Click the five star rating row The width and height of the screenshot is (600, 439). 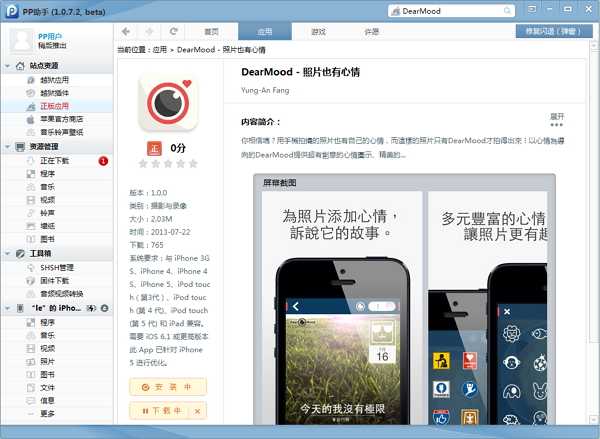pyautogui.click(x=168, y=164)
